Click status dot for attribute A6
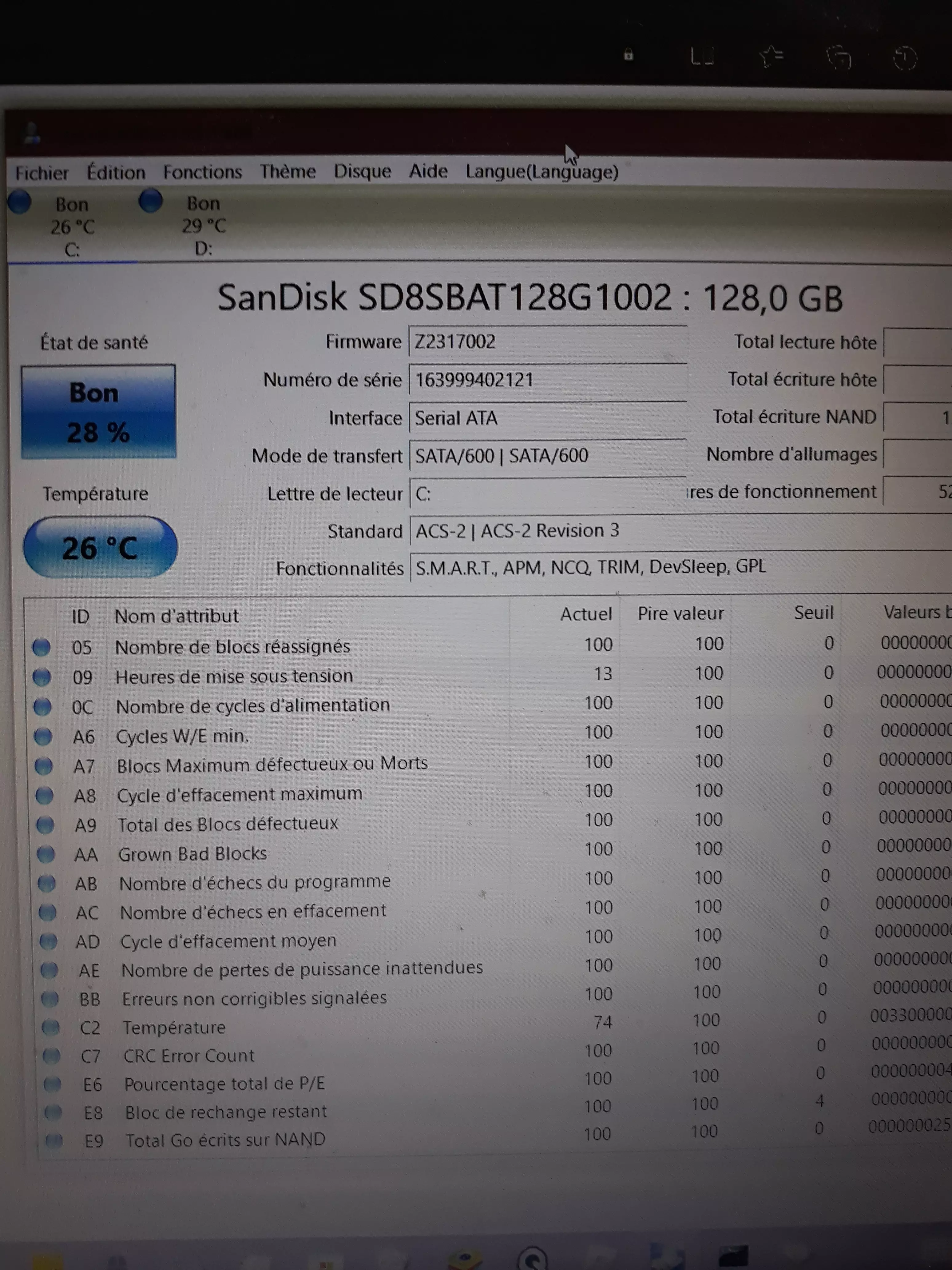This screenshot has height=1270, width=952. click(42, 736)
